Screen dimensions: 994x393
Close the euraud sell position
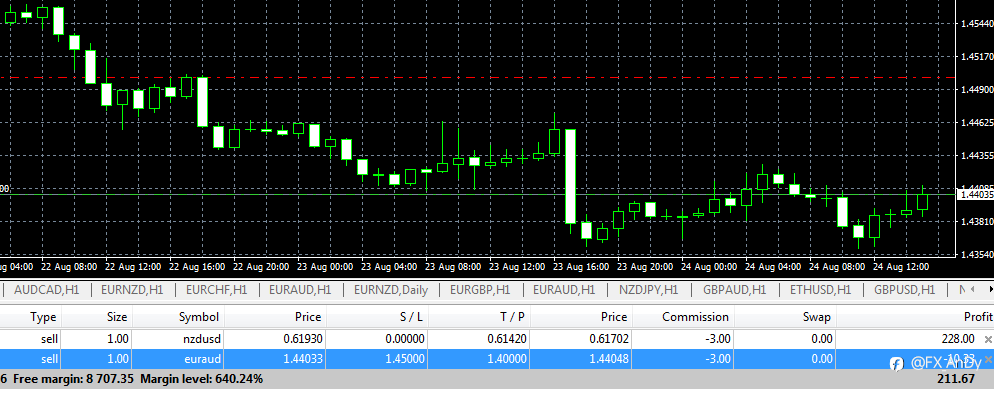click(988, 359)
